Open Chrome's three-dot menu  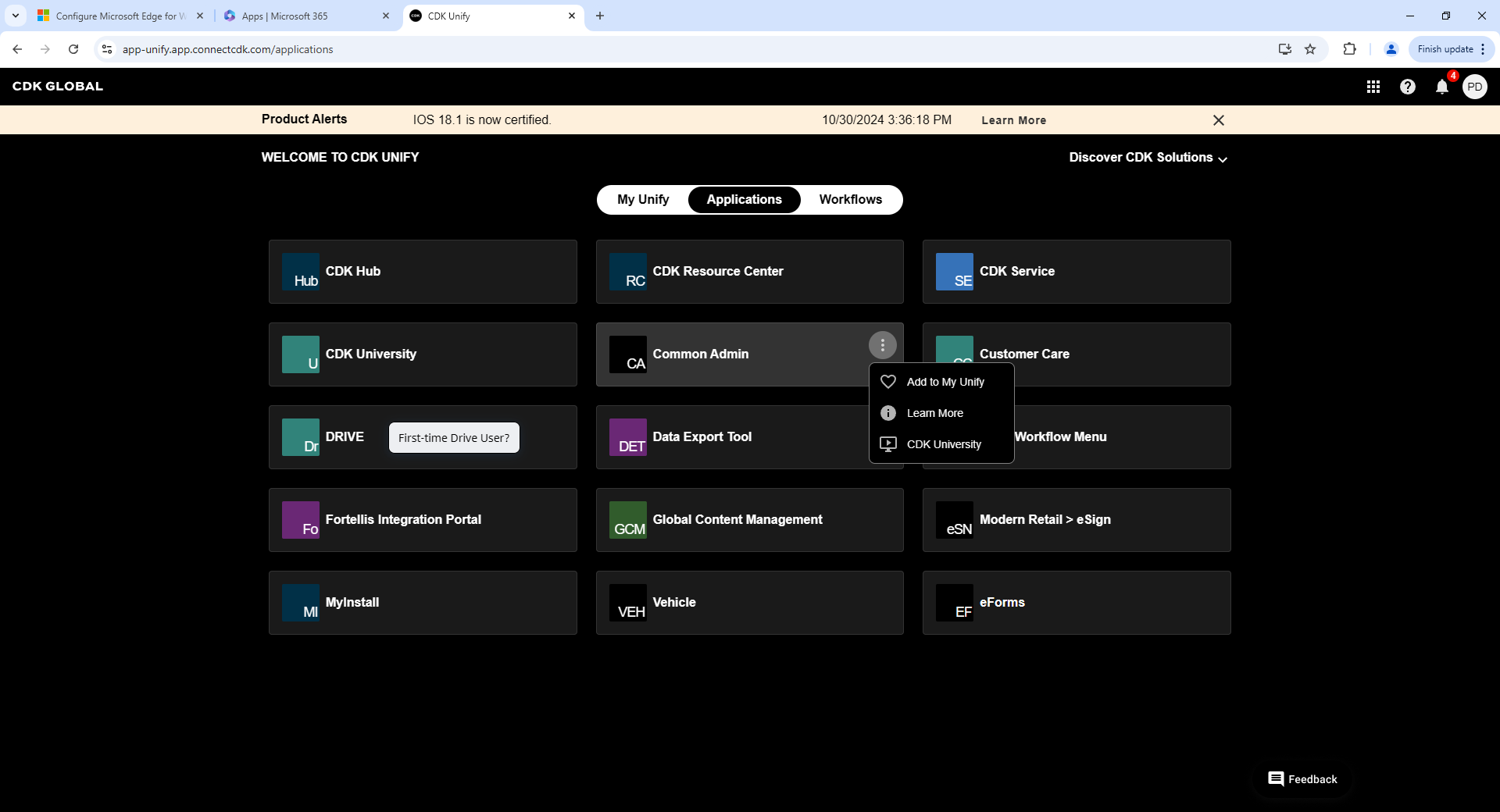1483,49
